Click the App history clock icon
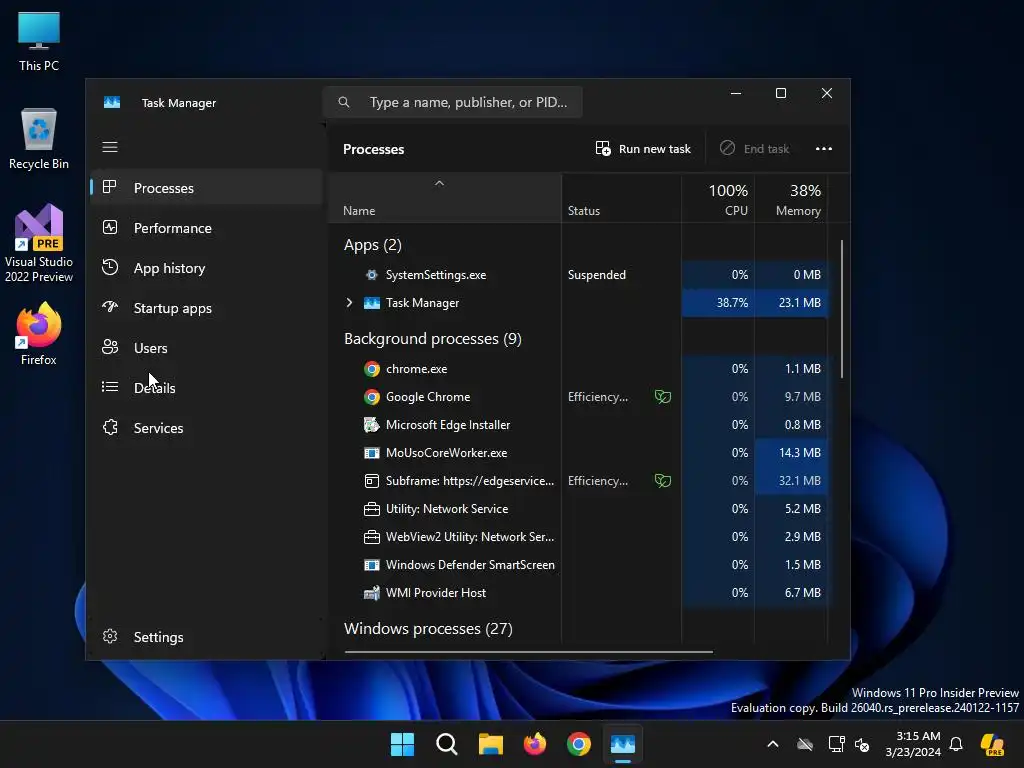The width and height of the screenshot is (1024, 768). [x=110, y=267]
